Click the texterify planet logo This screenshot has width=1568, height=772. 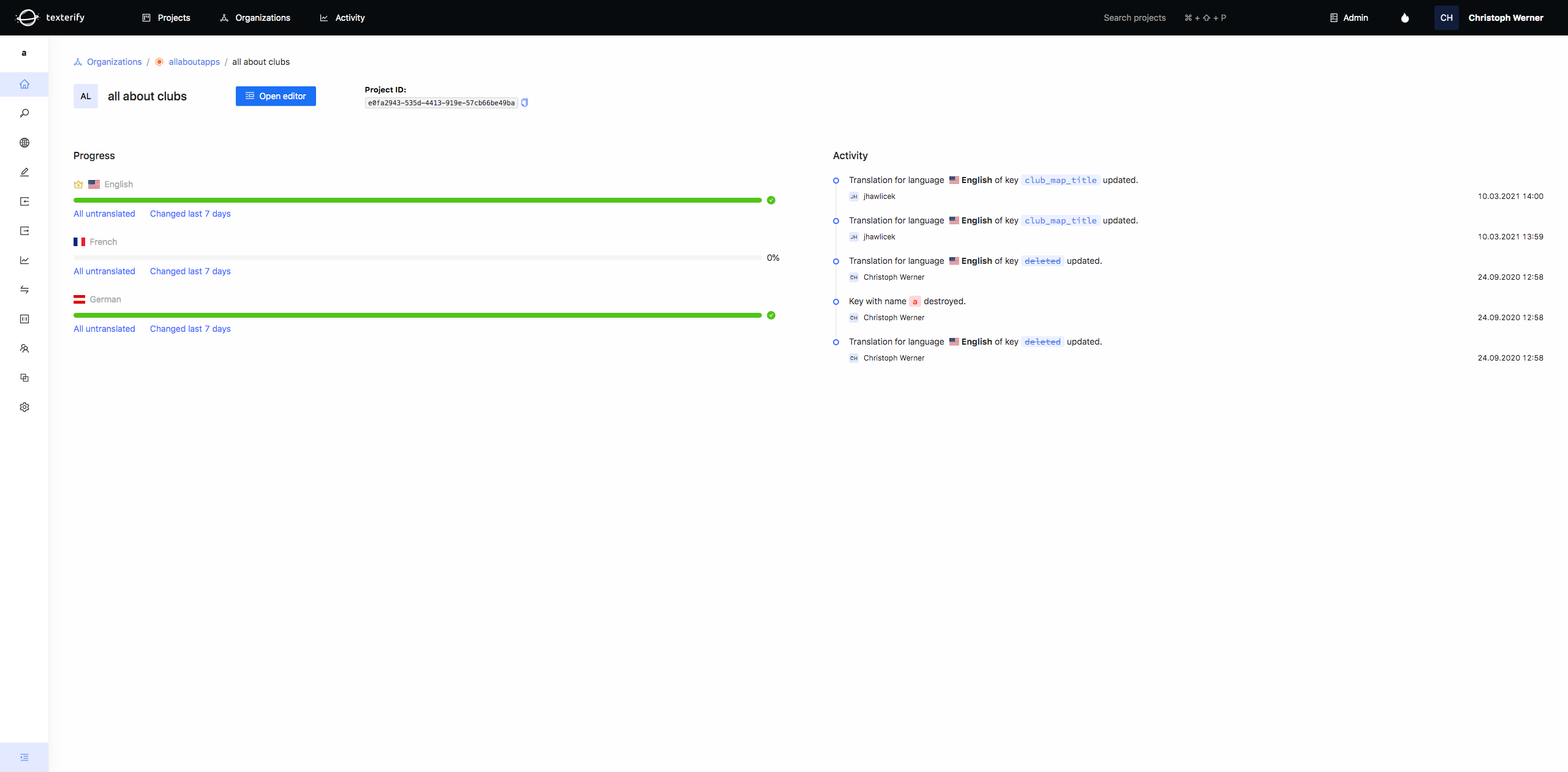(27, 17)
